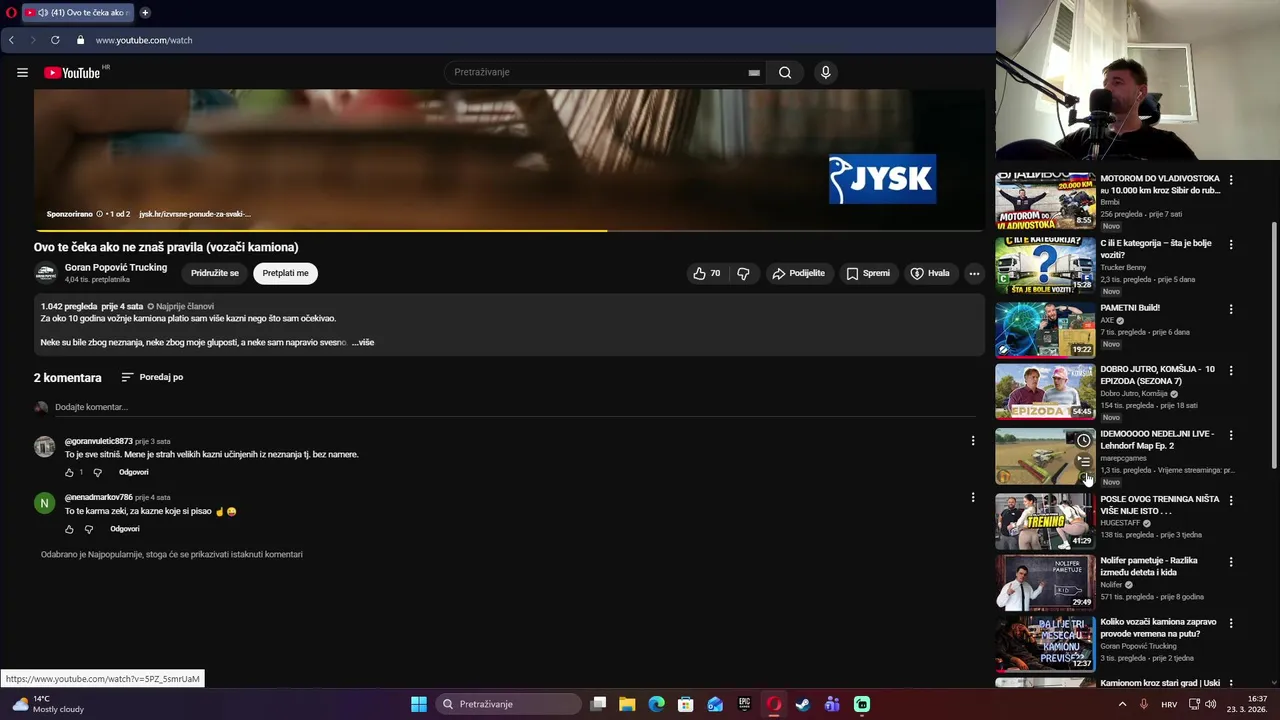The image size is (1280, 720).
Task: Open options for POSLE OVOG TRENINGA video
Action: tap(1231, 500)
